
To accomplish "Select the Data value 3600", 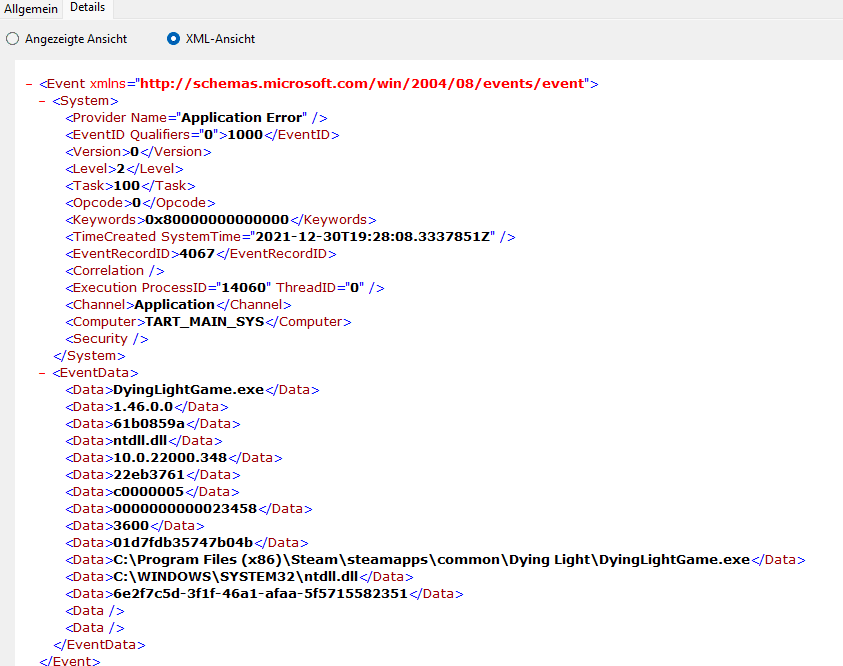I will tap(131, 526).
